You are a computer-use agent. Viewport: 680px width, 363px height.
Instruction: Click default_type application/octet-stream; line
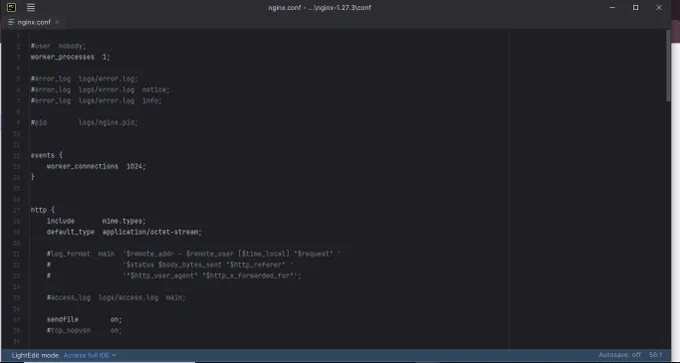click(x=124, y=232)
